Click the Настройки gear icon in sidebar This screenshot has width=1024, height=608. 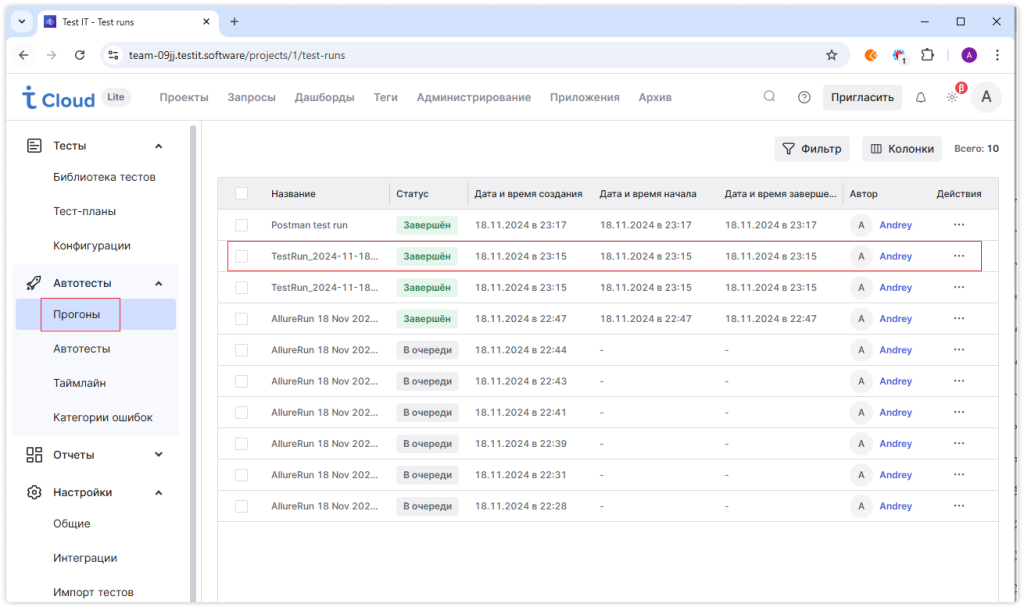[34, 491]
